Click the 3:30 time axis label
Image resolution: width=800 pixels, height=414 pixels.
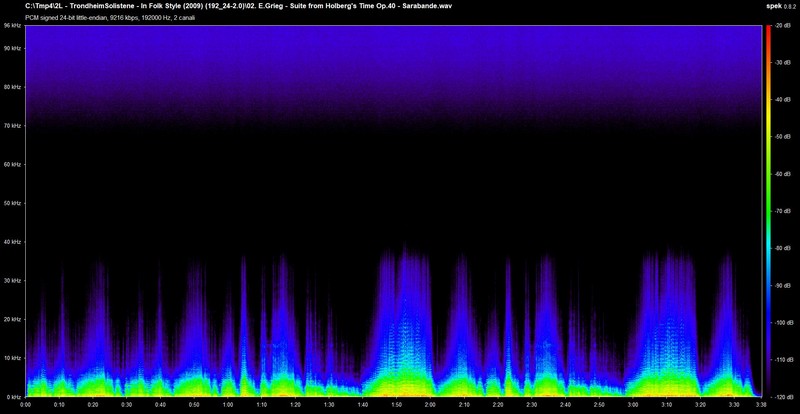tap(734, 404)
